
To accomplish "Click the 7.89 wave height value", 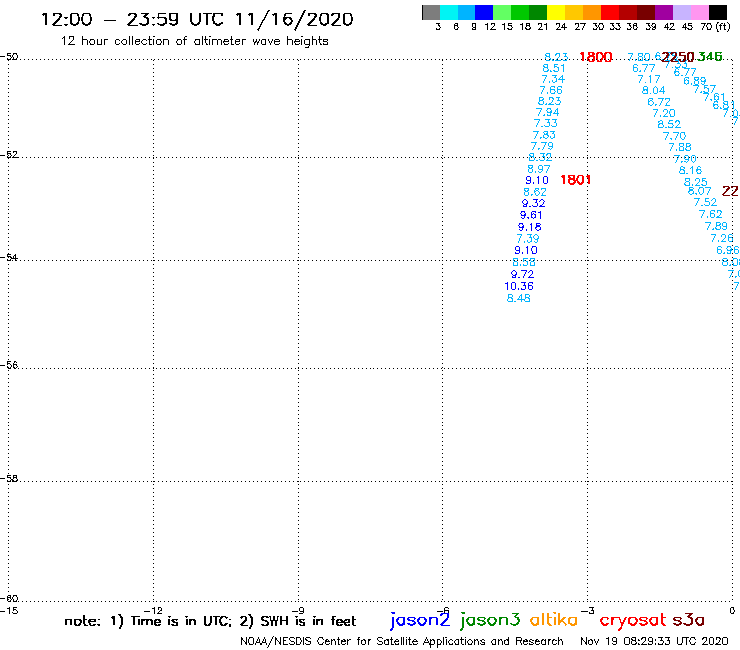I will [716, 226].
